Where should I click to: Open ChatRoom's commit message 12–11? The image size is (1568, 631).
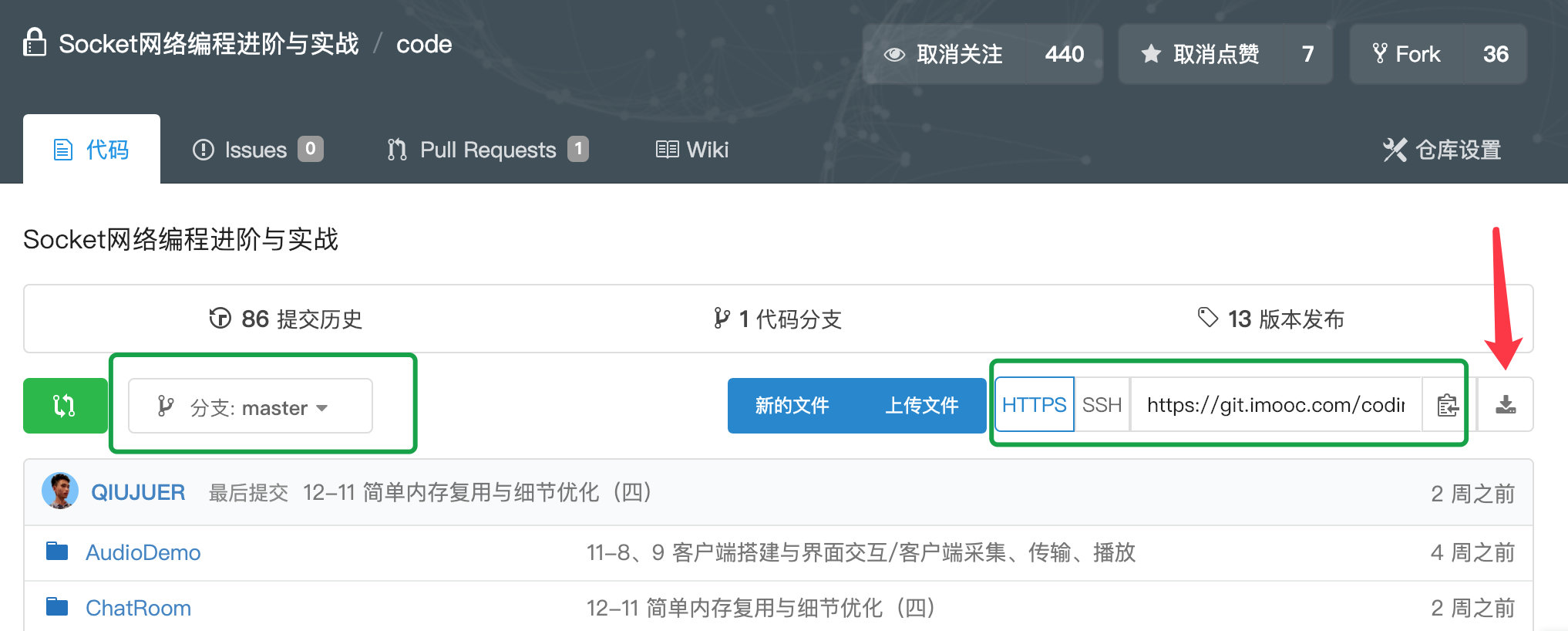[762, 608]
